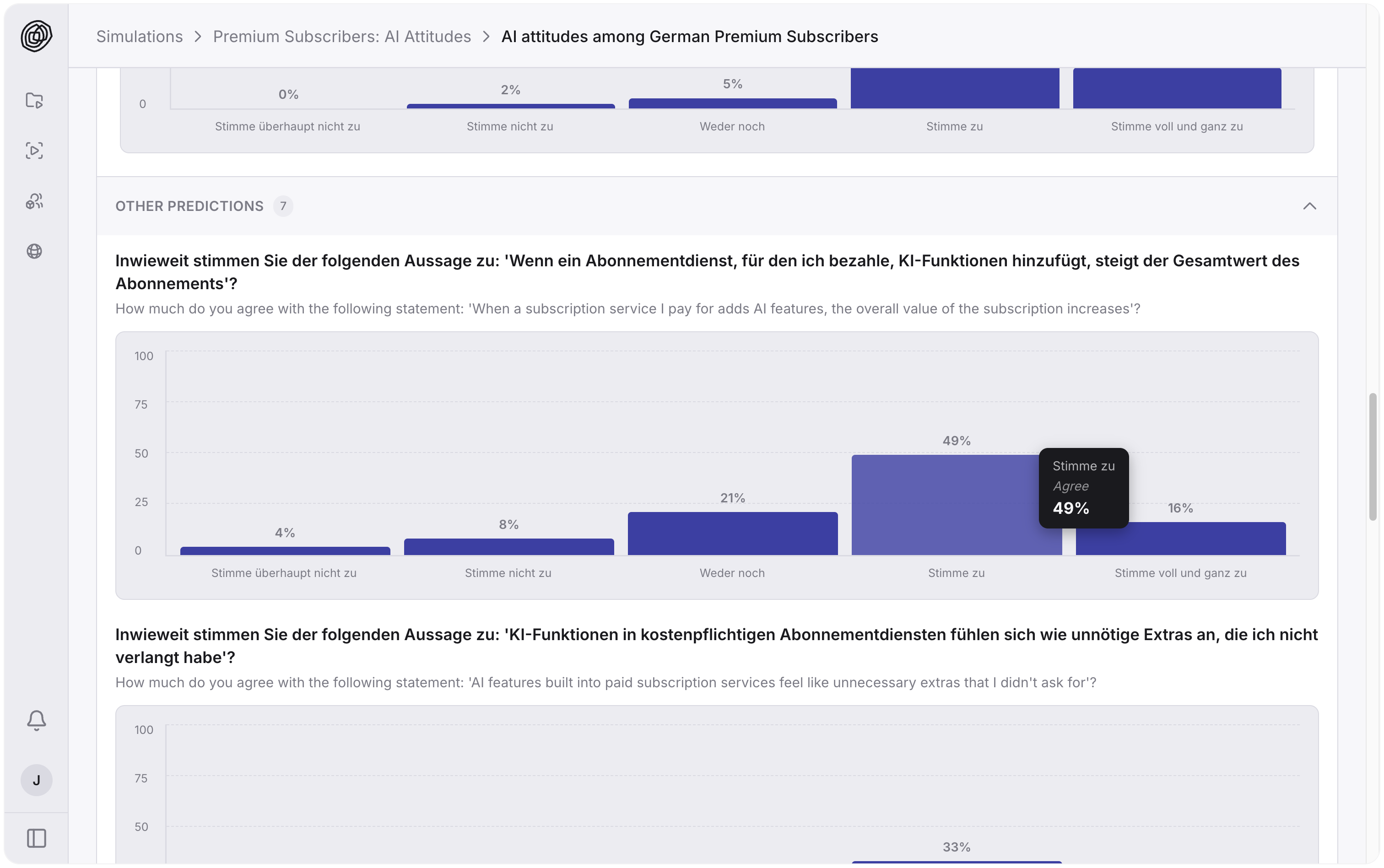
Task: Click the current breadcrumb AI attitudes among German Premium Subscribers
Action: [689, 36]
